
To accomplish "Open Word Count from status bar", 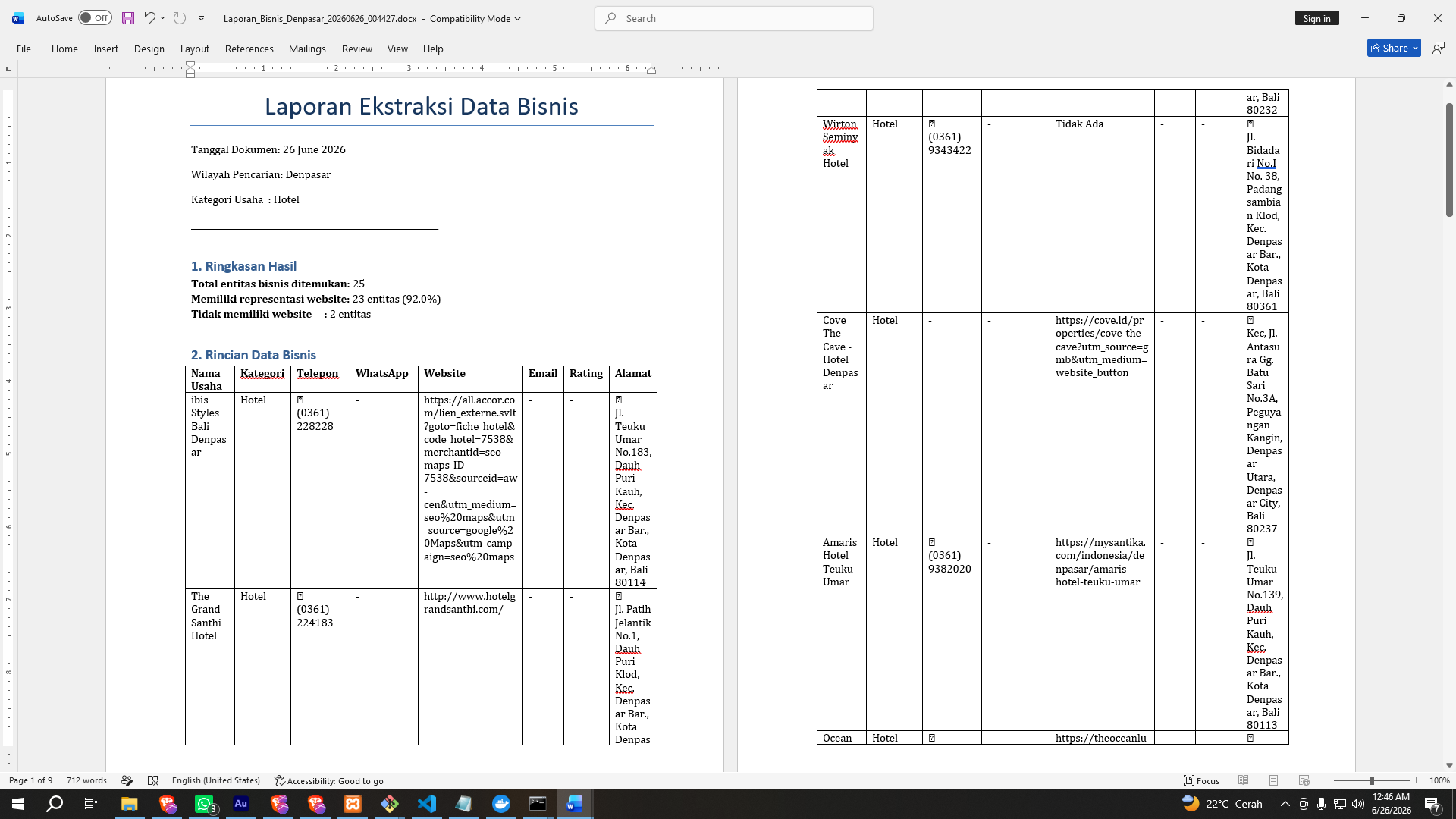I will tap(86, 780).
